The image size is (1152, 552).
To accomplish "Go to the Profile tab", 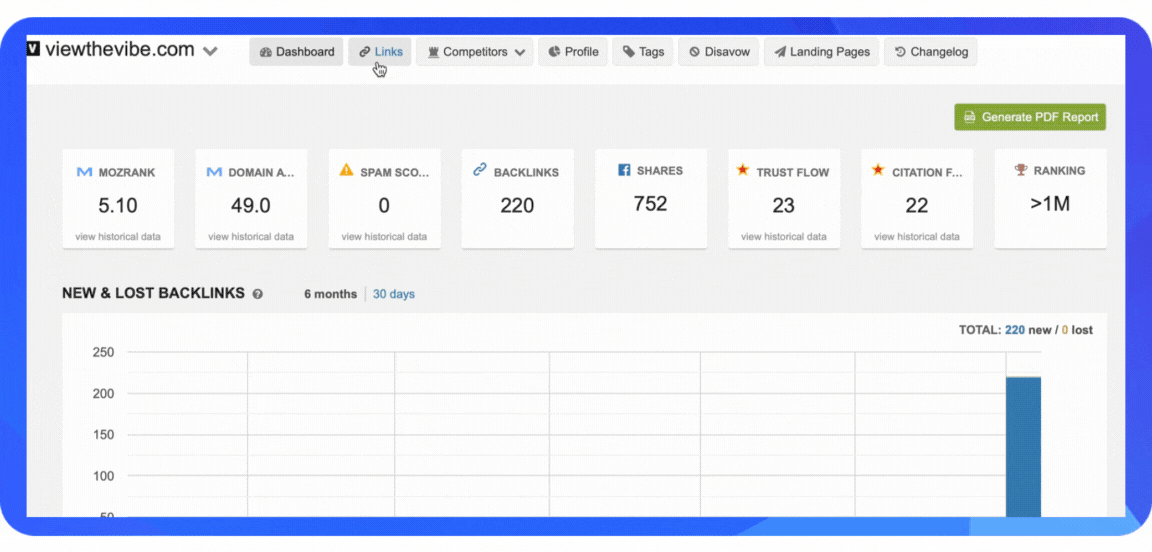I will point(573,51).
